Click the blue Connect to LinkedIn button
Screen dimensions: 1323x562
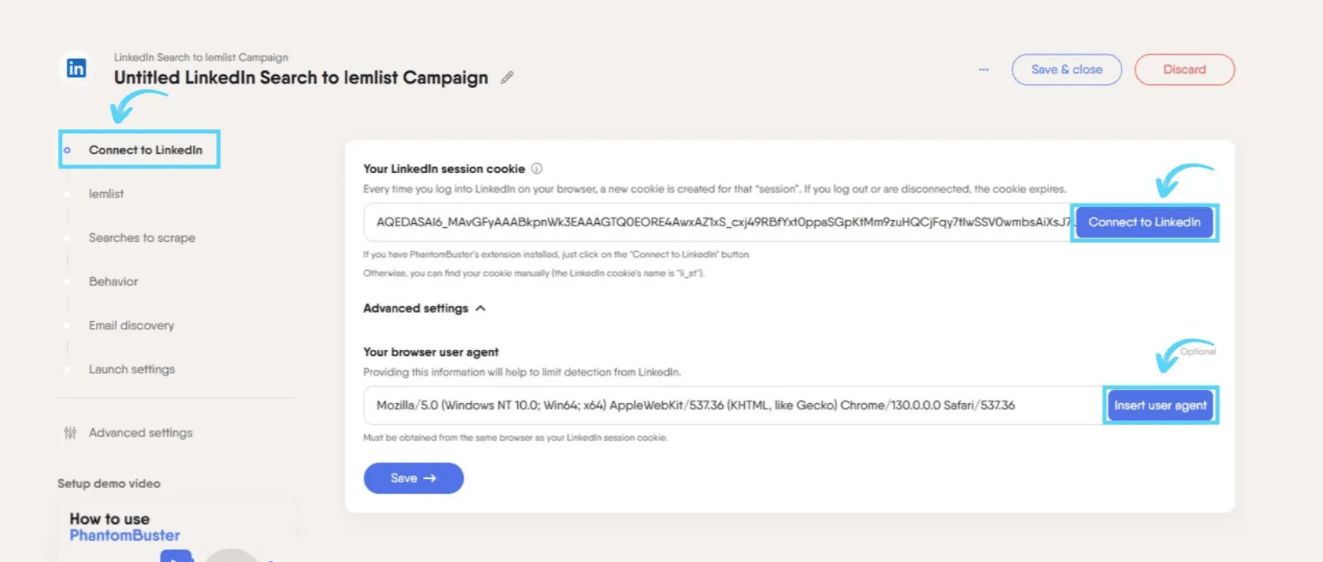point(1144,222)
